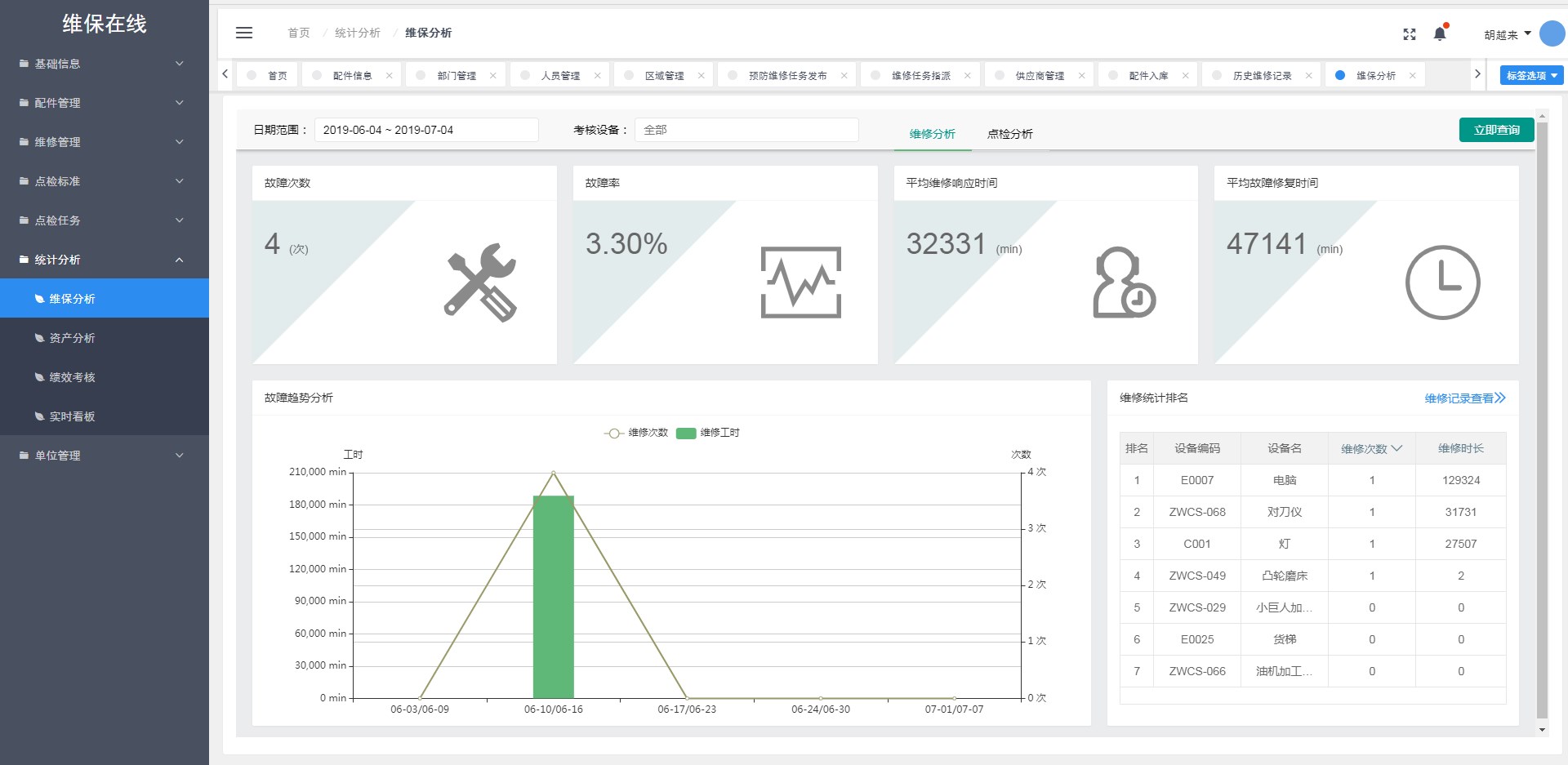Switch to 点检分析 tab
The height and width of the screenshot is (765, 1568).
click(x=1010, y=134)
